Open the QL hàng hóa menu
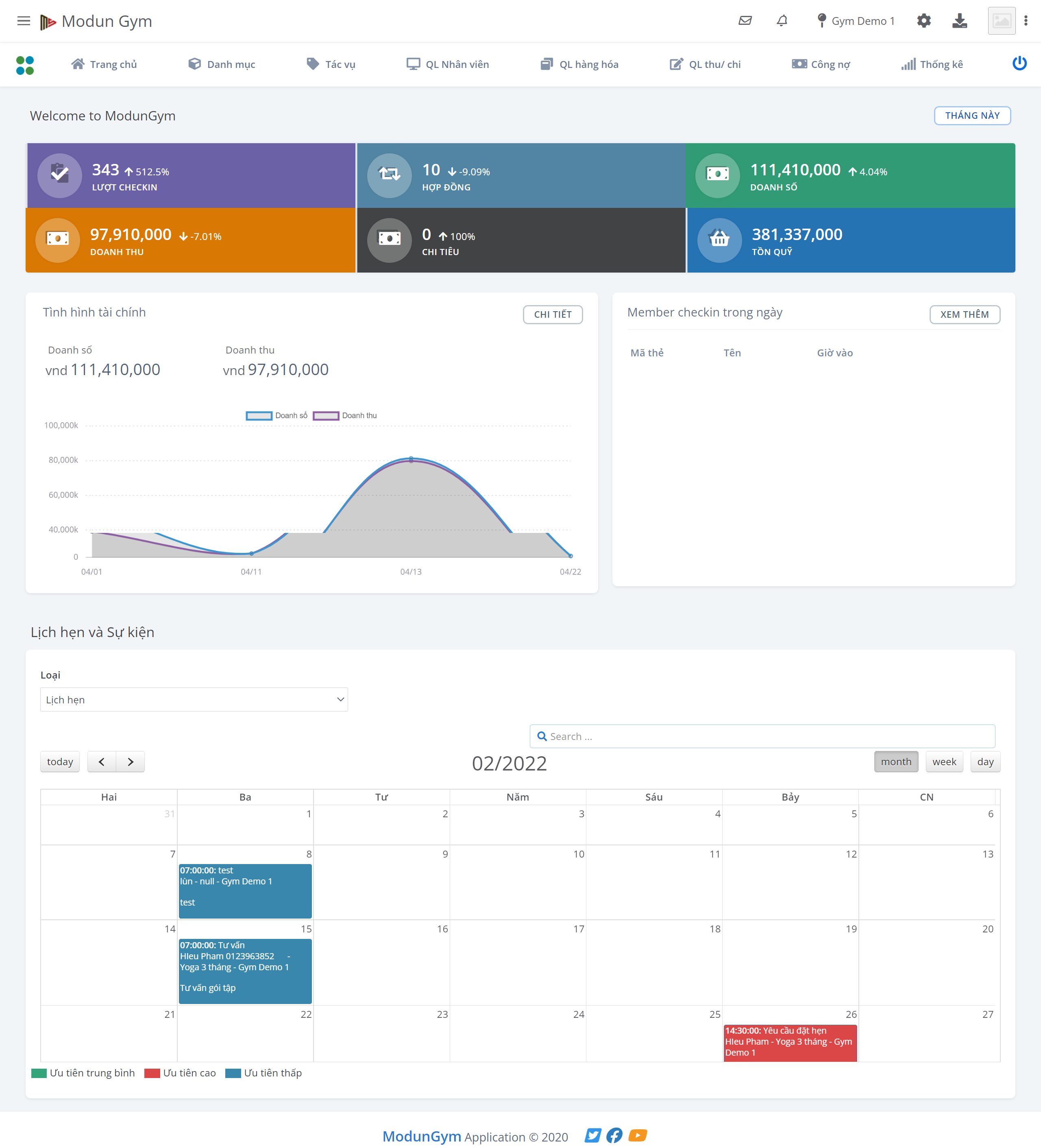This screenshot has height=1148, width=1041. (x=579, y=64)
